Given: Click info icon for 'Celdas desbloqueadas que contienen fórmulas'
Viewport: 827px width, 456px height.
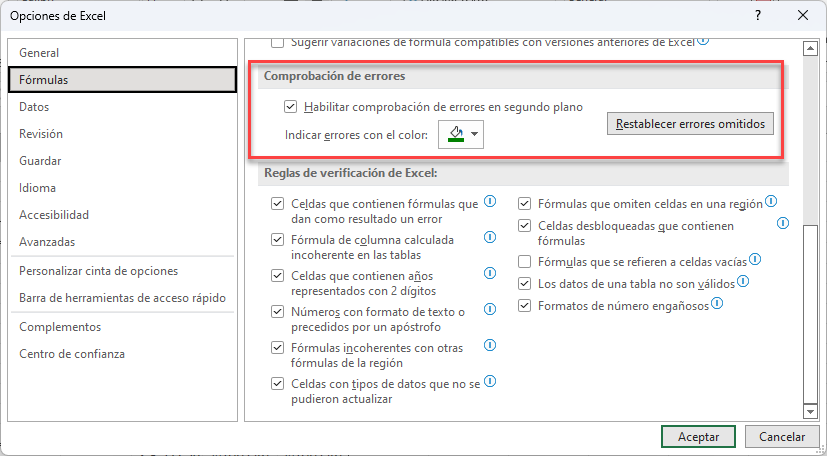Looking at the screenshot, I should pyautogui.click(x=783, y=223).
